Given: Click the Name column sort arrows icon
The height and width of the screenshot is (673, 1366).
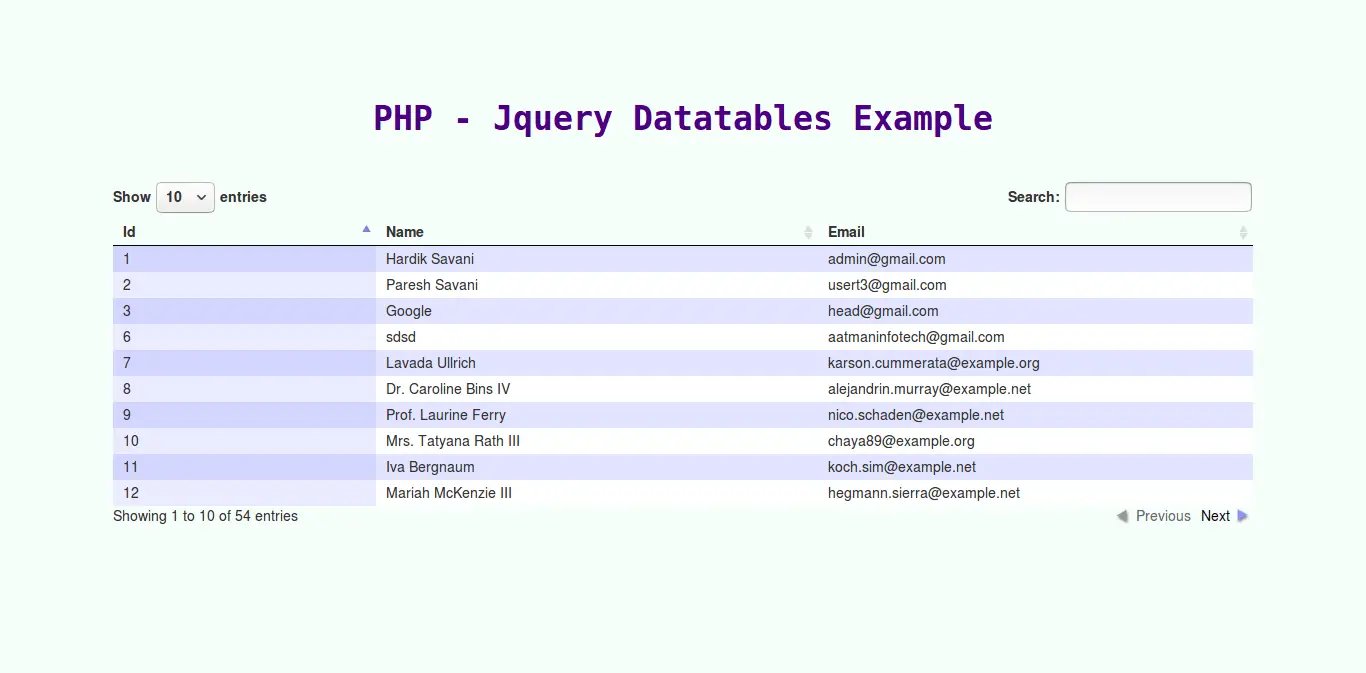Looking at the screenshot, I should tap(808, 232).
